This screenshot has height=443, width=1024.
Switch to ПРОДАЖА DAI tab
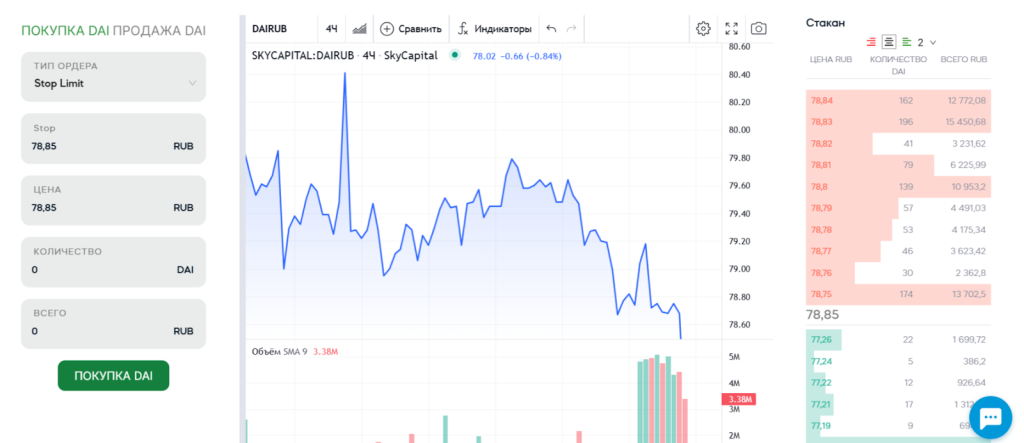159,30
